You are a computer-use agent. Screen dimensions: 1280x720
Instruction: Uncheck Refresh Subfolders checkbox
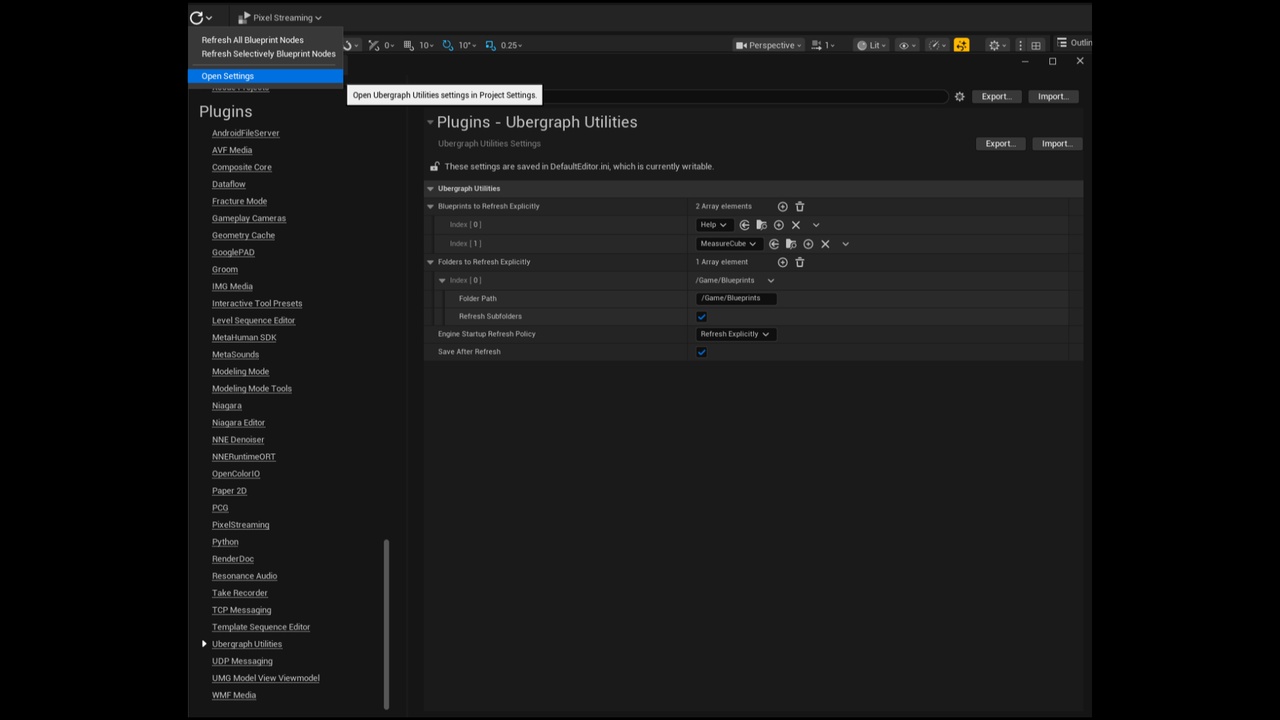click(701, 317)
